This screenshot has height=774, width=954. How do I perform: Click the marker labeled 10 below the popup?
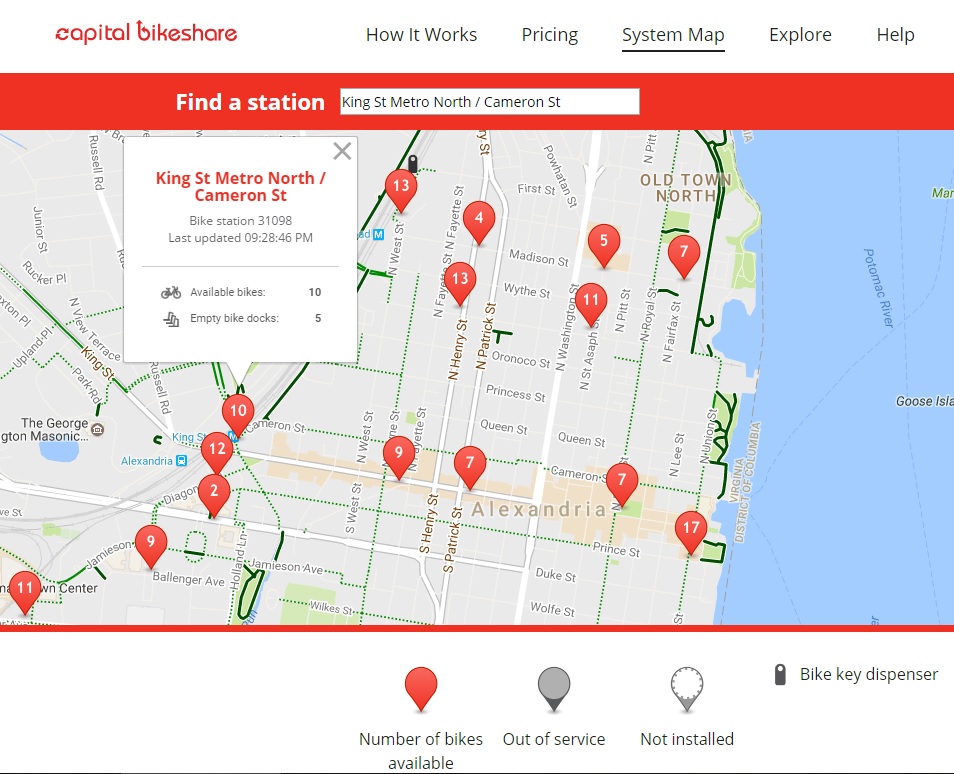pyautogui.click(x=237, y=411)
